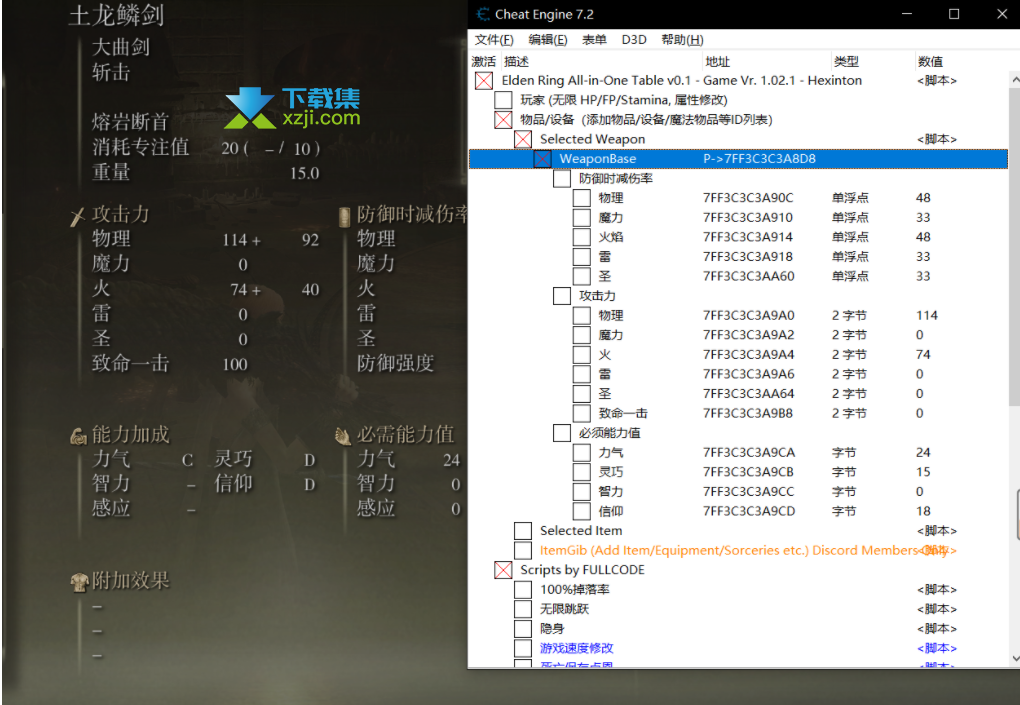
Task: Enable the Selected Item script checkbox
Action: tap(522, 531)
